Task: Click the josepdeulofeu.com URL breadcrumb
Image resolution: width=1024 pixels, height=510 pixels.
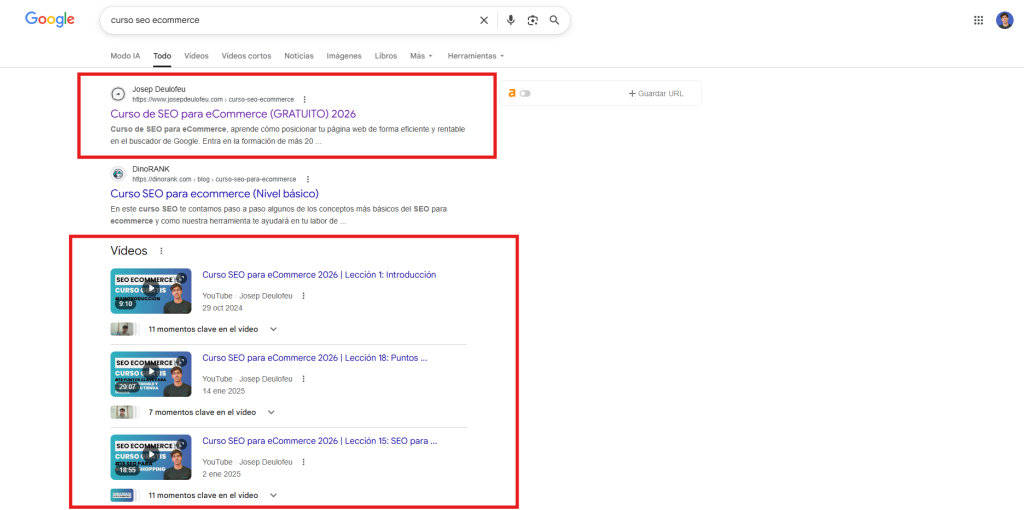Action: 213,99
